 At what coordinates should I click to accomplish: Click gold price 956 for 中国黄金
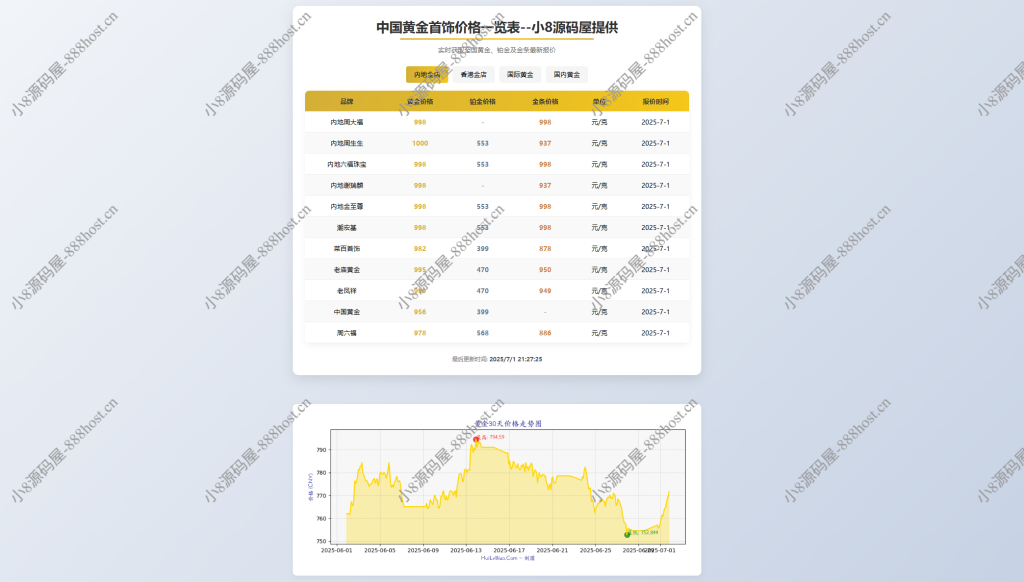[x=420, y=312]
